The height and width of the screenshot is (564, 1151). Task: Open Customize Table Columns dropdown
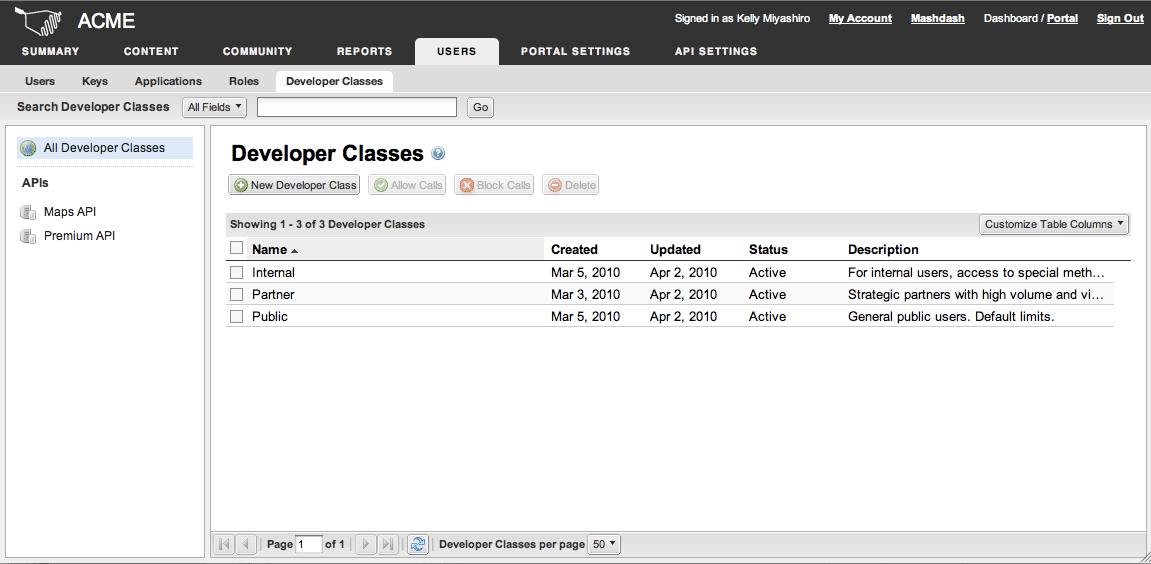click(x=1054, y=224)
